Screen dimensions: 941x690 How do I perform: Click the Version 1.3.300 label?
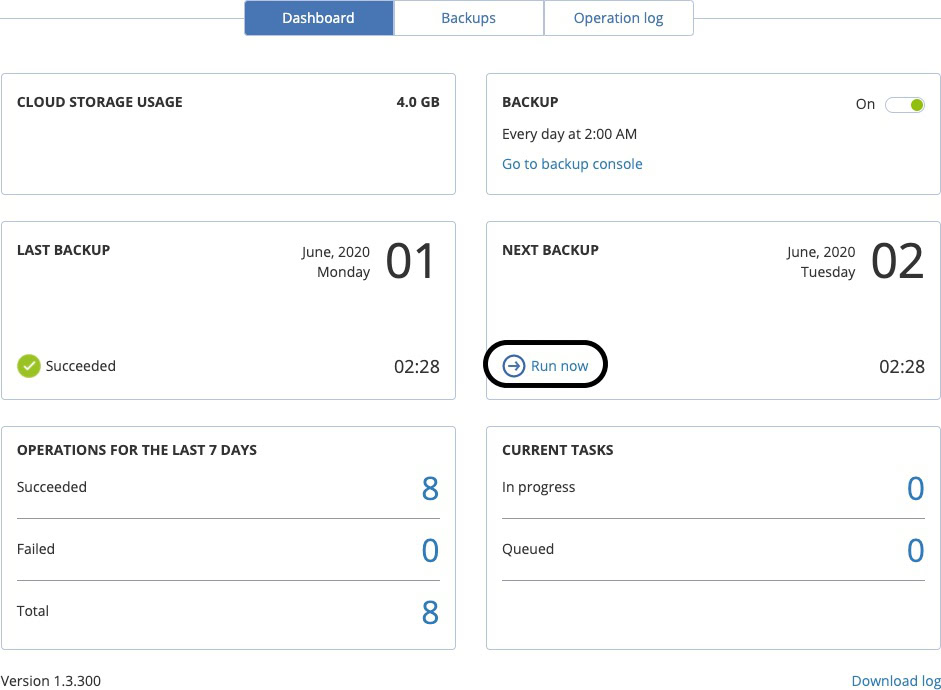[x=53, y=681]
